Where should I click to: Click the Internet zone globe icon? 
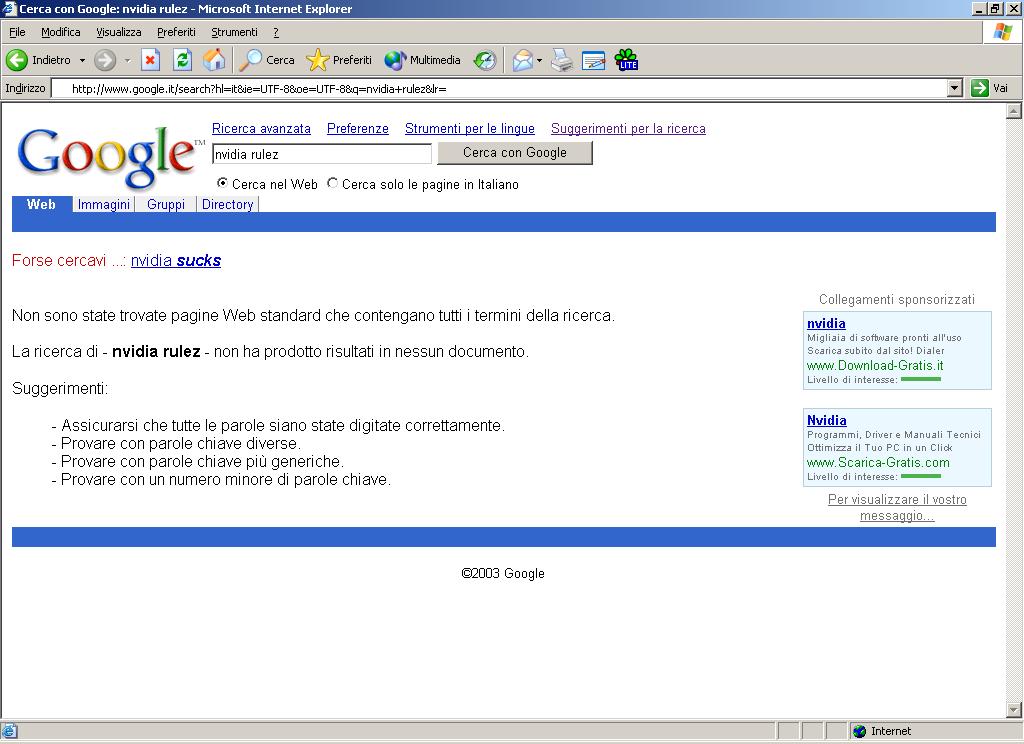point(859,731)
